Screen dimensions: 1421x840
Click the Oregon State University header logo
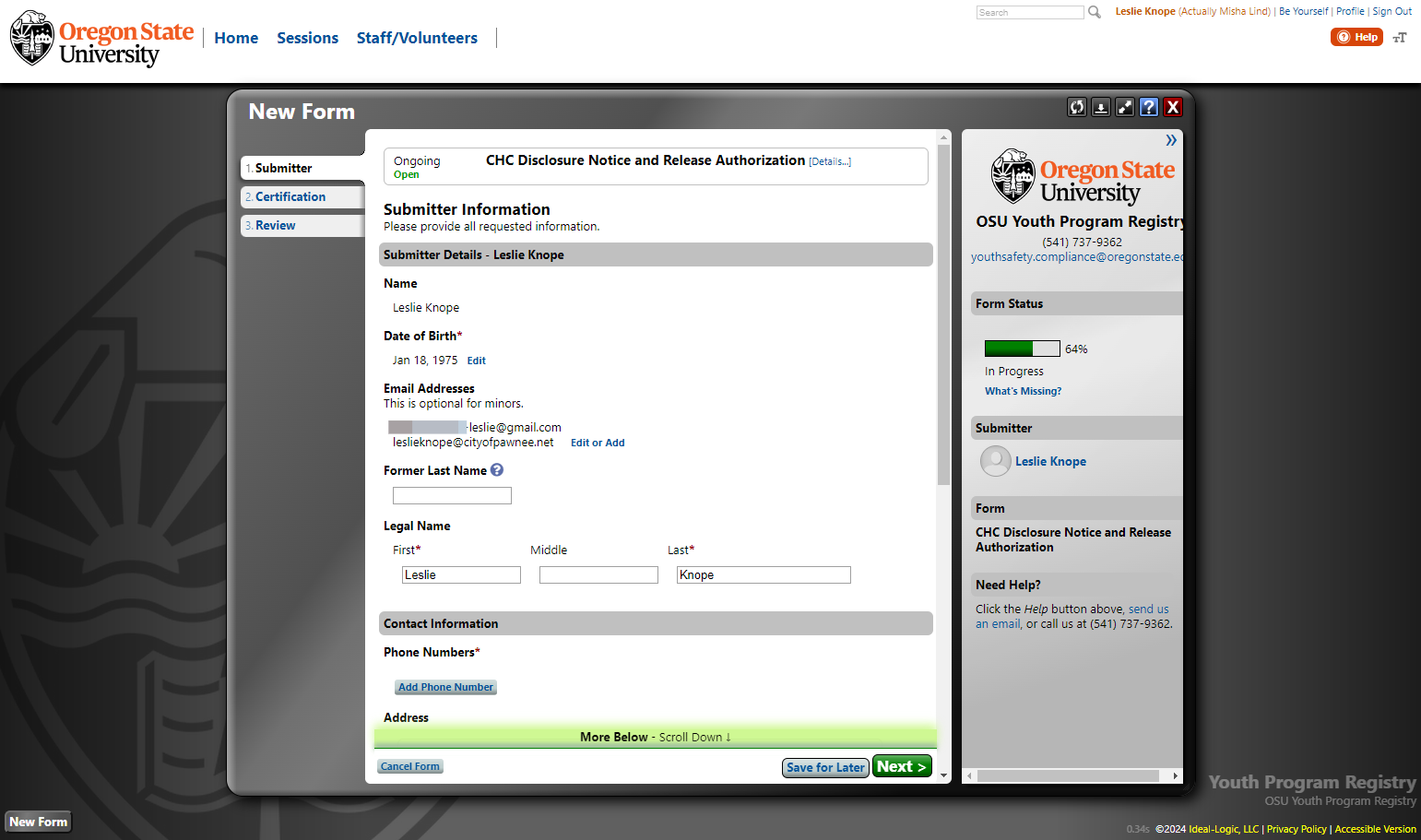pos(101,39)
